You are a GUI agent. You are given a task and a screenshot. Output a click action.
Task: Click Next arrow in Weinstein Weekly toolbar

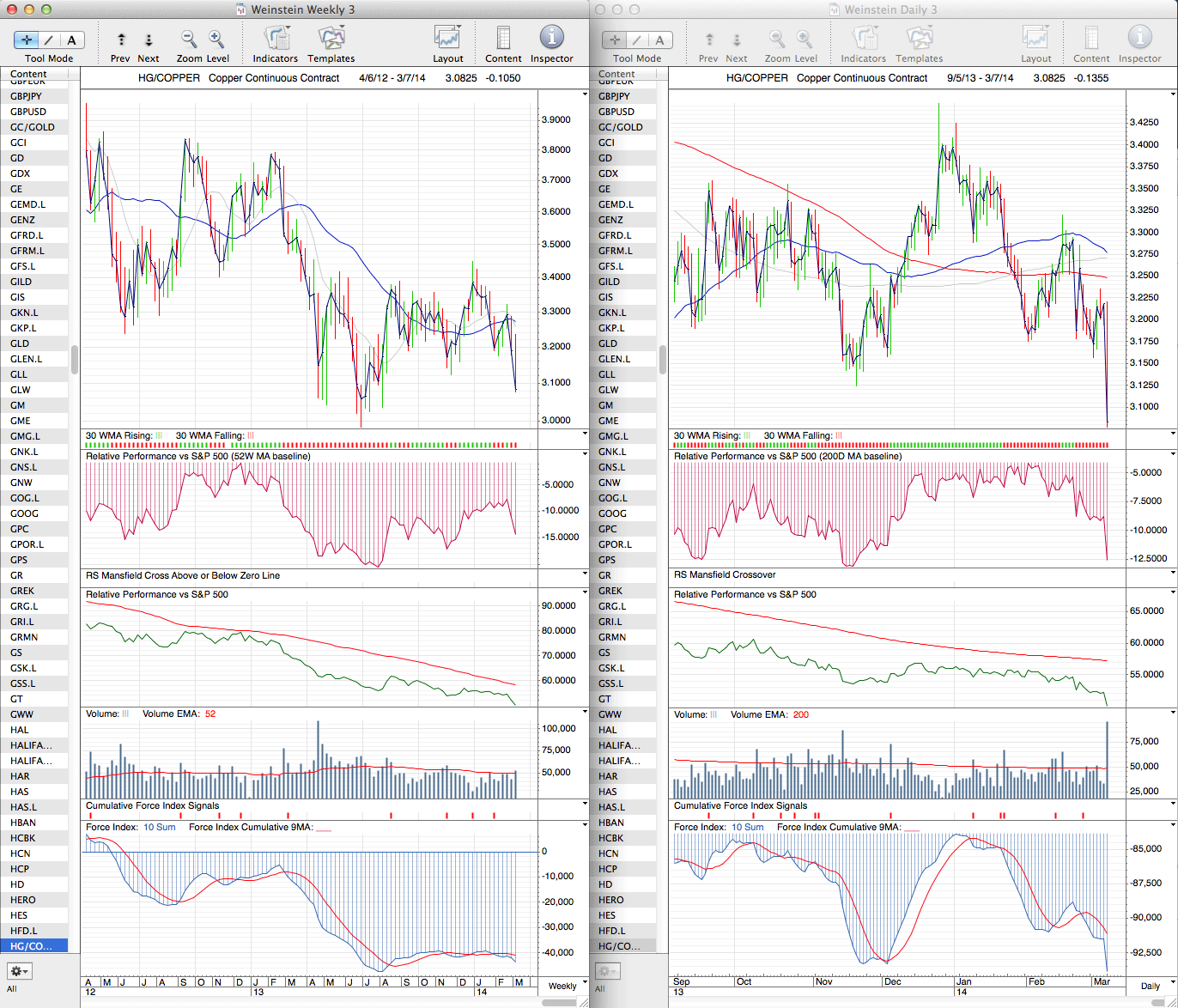tap(149, 40)
